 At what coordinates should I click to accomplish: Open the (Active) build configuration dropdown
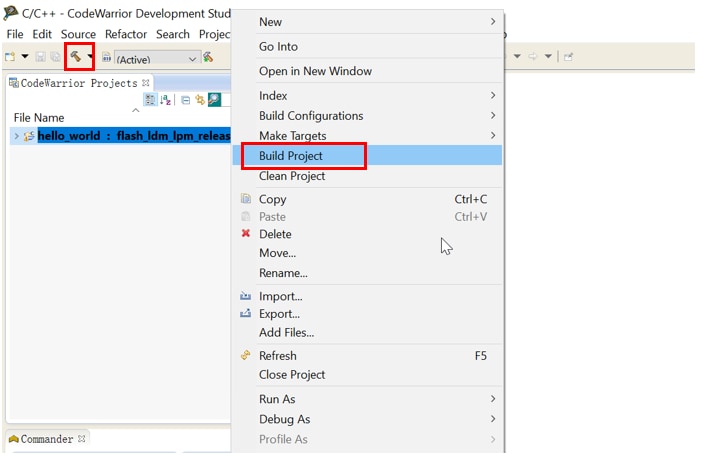pos(157,58)
